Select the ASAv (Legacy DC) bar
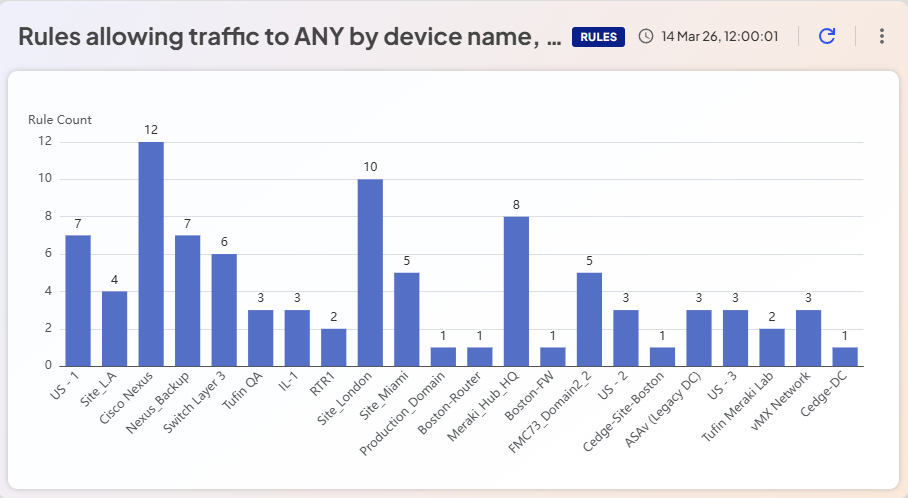908x498 pixels. click(699, 338)
